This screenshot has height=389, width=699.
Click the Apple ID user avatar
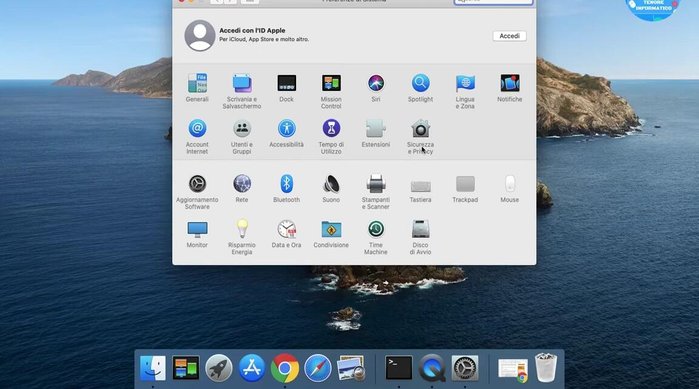pos(200,35)
